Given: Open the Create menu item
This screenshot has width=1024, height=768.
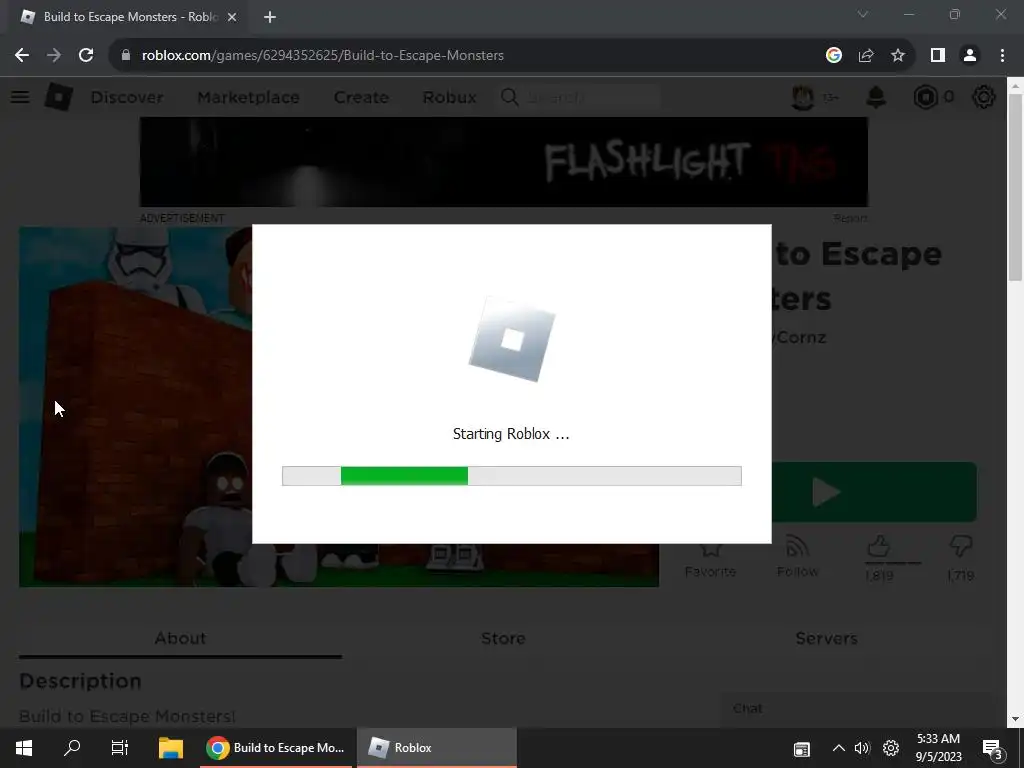Looking at the screenshot, I should [361, 97].
